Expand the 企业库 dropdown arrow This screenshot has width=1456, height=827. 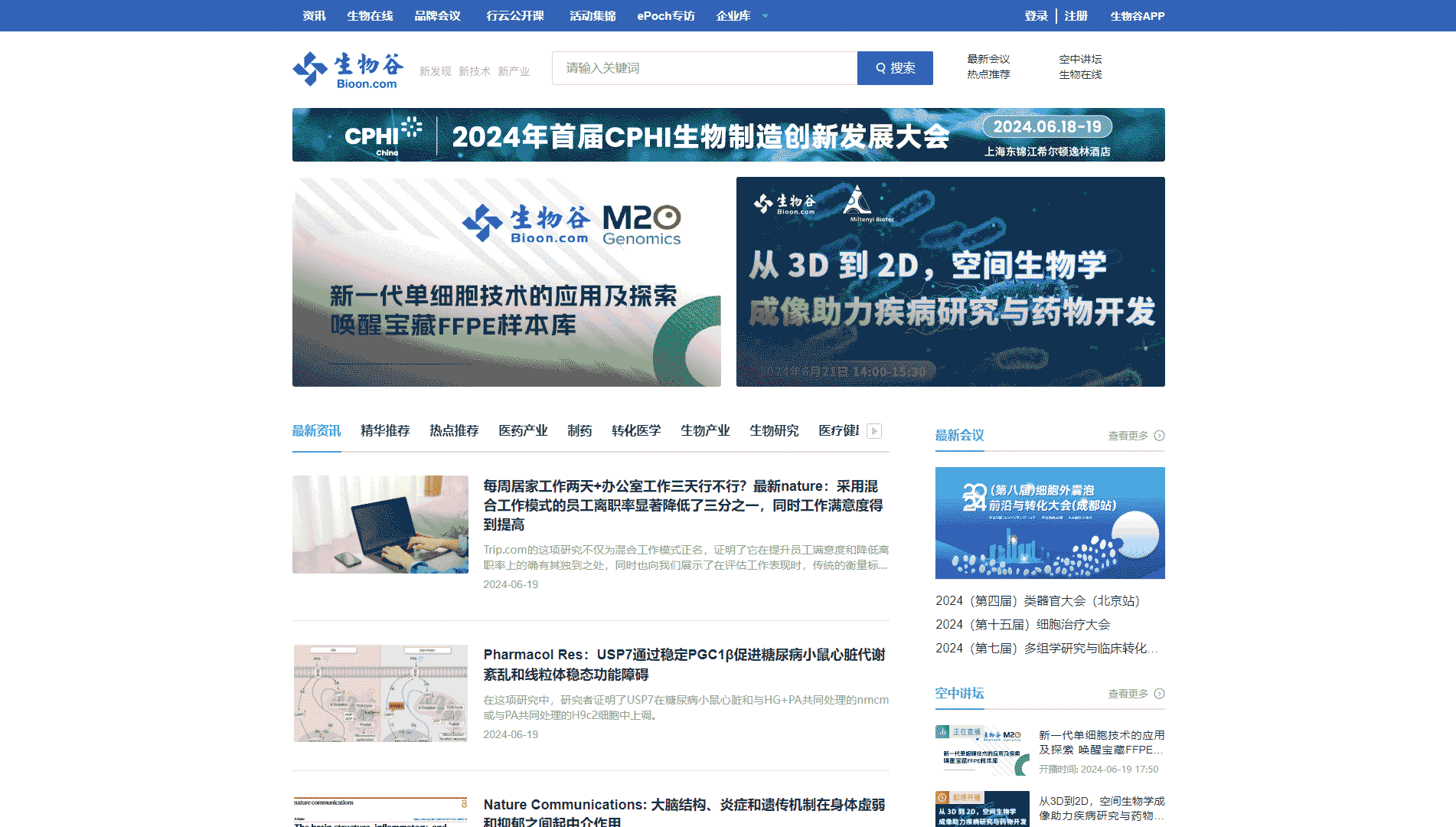pos(765,16)
